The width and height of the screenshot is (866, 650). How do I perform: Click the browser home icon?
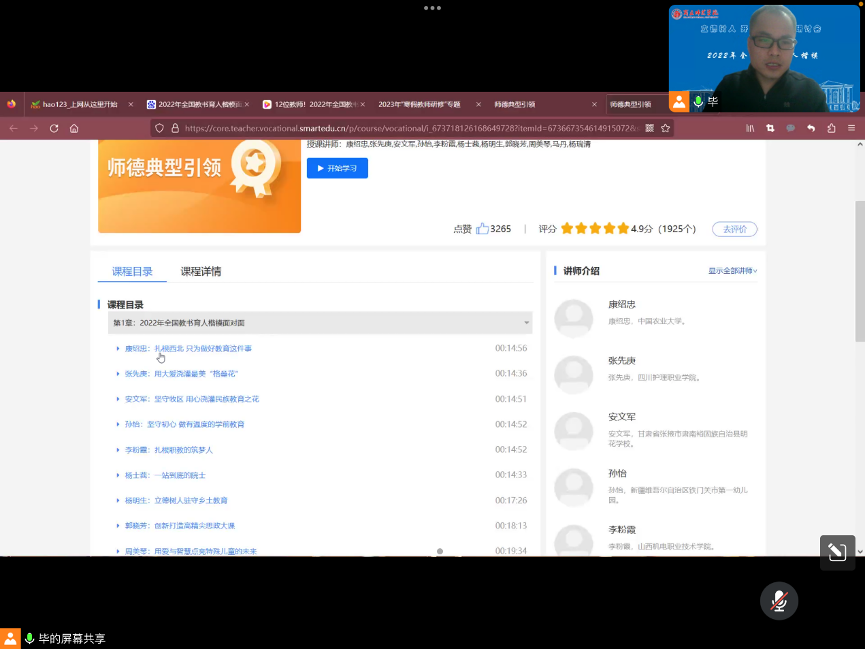tap(74, 128)
